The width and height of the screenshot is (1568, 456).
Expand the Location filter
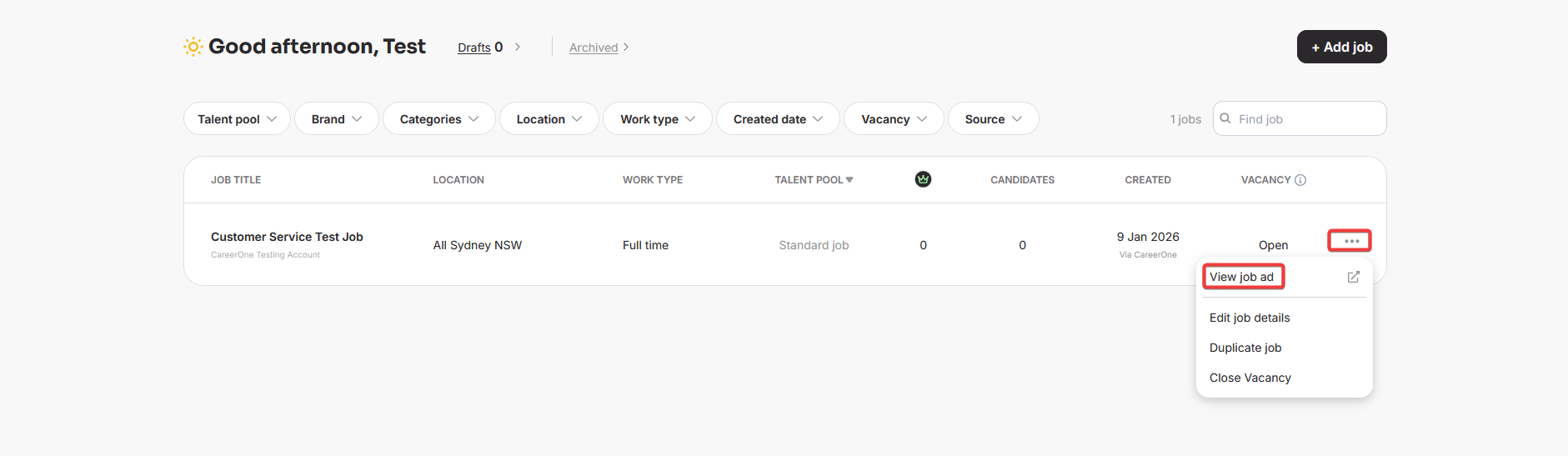tap(549, 118)
